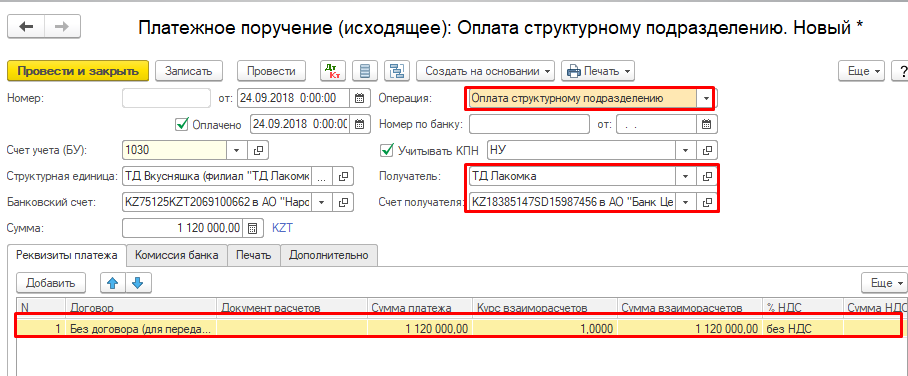Open the Банковский счет item form
This screenshot has height=376, width=908.
click(x=343, y=202)
